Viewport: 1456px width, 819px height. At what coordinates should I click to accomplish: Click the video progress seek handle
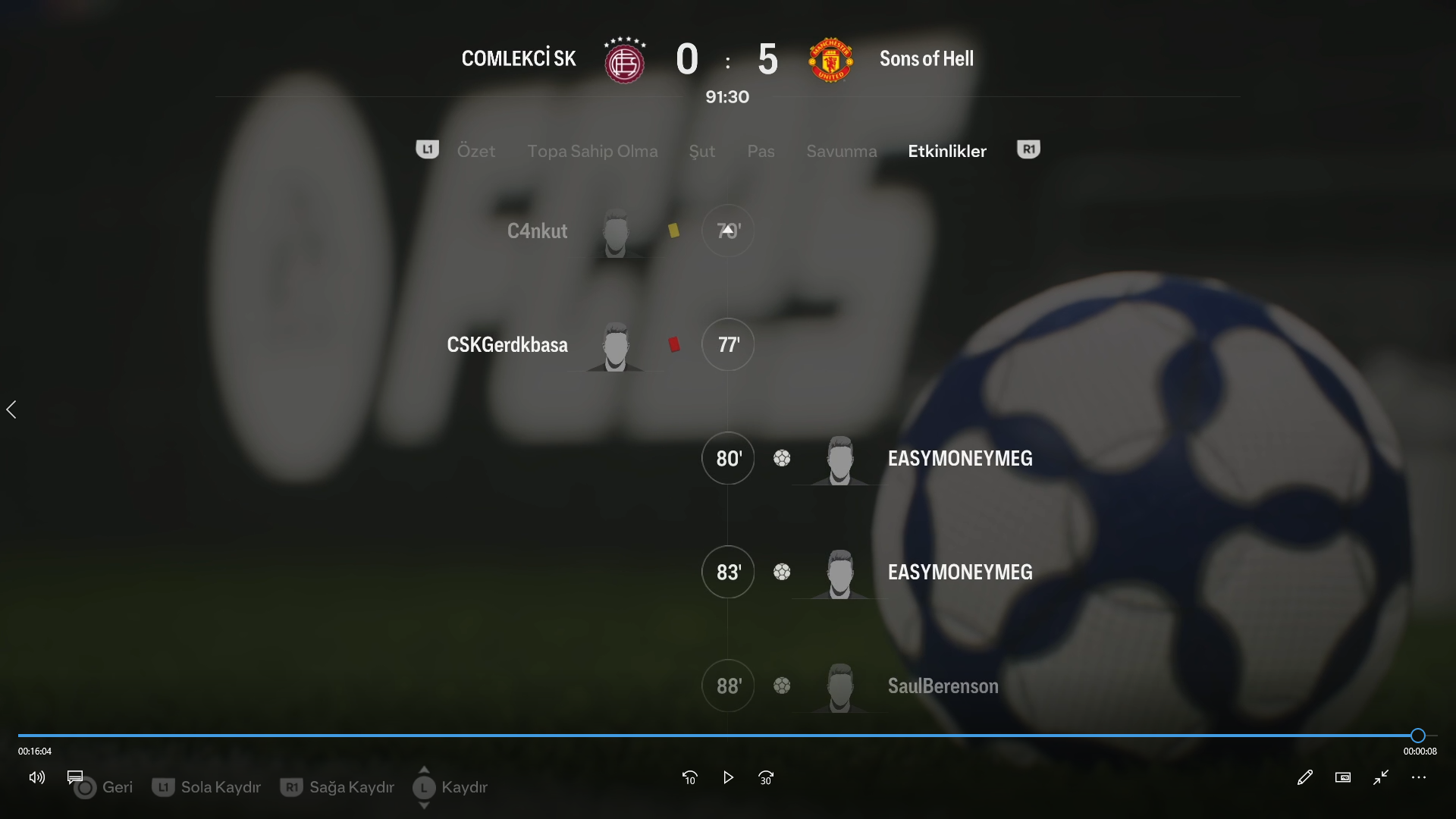click(1418, 735)
